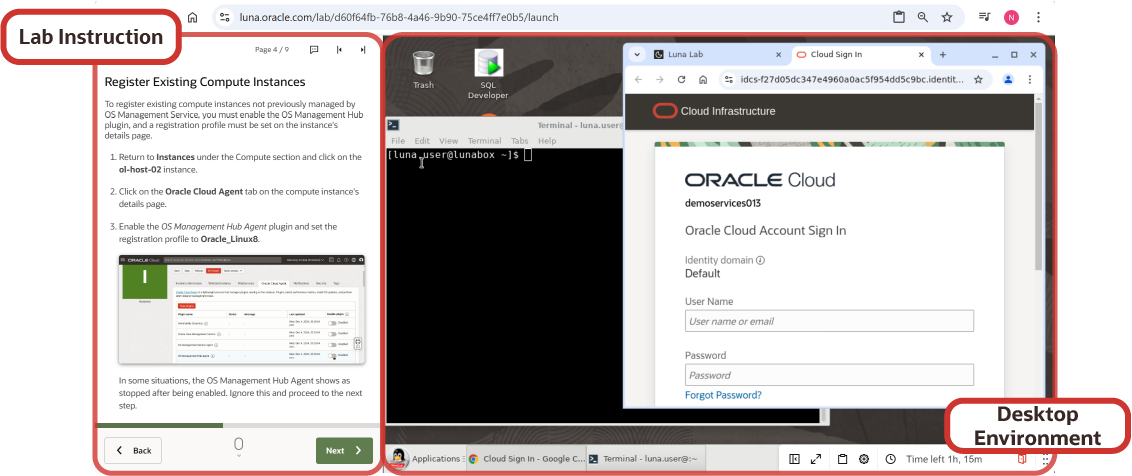This screenshot has height=476, width=1132.
Task: Open outer browser three-dot menu
Action: click(1038, 17)
